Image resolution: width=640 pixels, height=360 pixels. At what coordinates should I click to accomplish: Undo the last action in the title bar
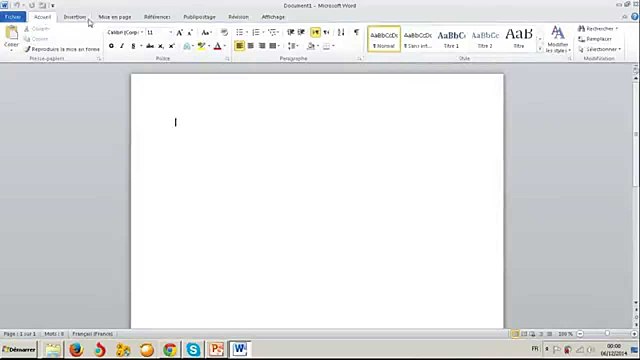tap(17, 5)
